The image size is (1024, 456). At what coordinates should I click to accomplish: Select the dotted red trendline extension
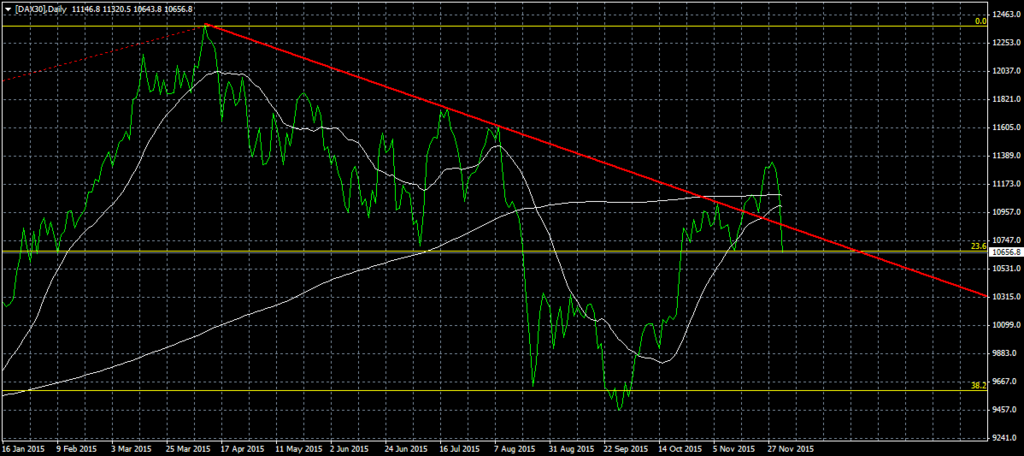(100, 53)
